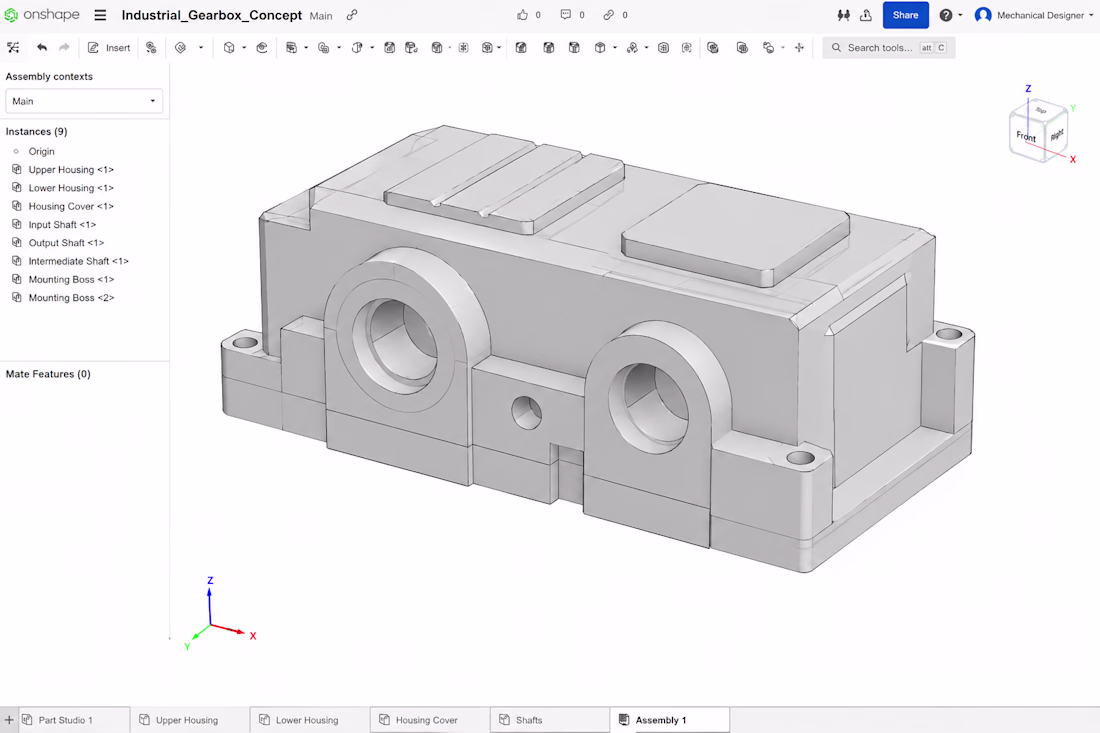Open the Shafts tab
1100x733 pixels.
click(529, 720)
